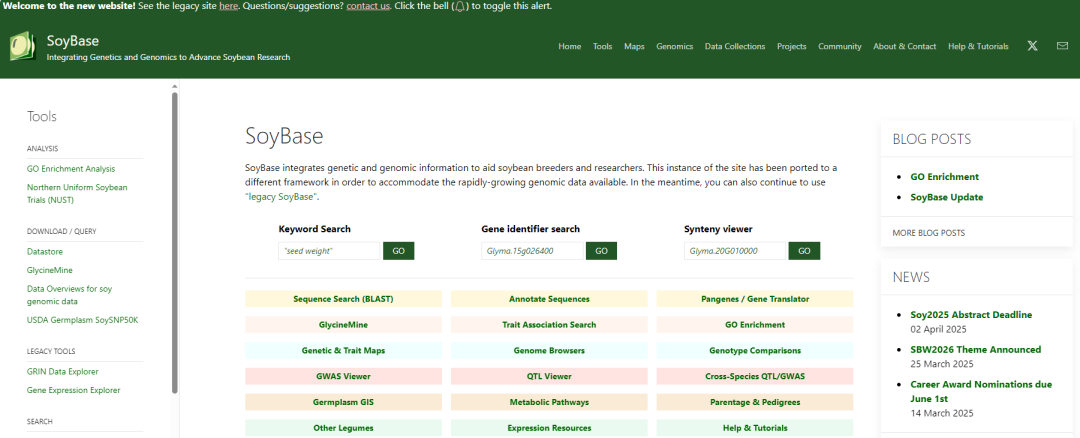Screen dimensions: 1080x438
Task: Open Data Overviews for soy genomic data
Action: click(x=70, y=295)
